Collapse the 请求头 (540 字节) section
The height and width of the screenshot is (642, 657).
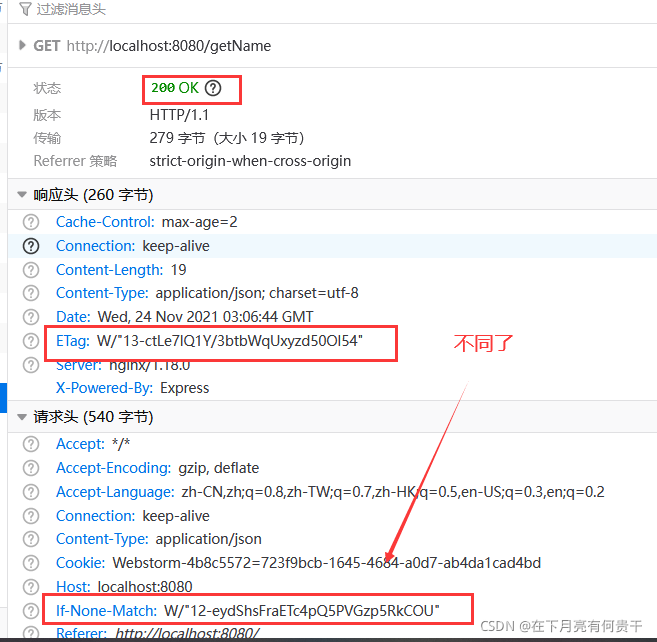pyautogui.click(x=22, y=417)
